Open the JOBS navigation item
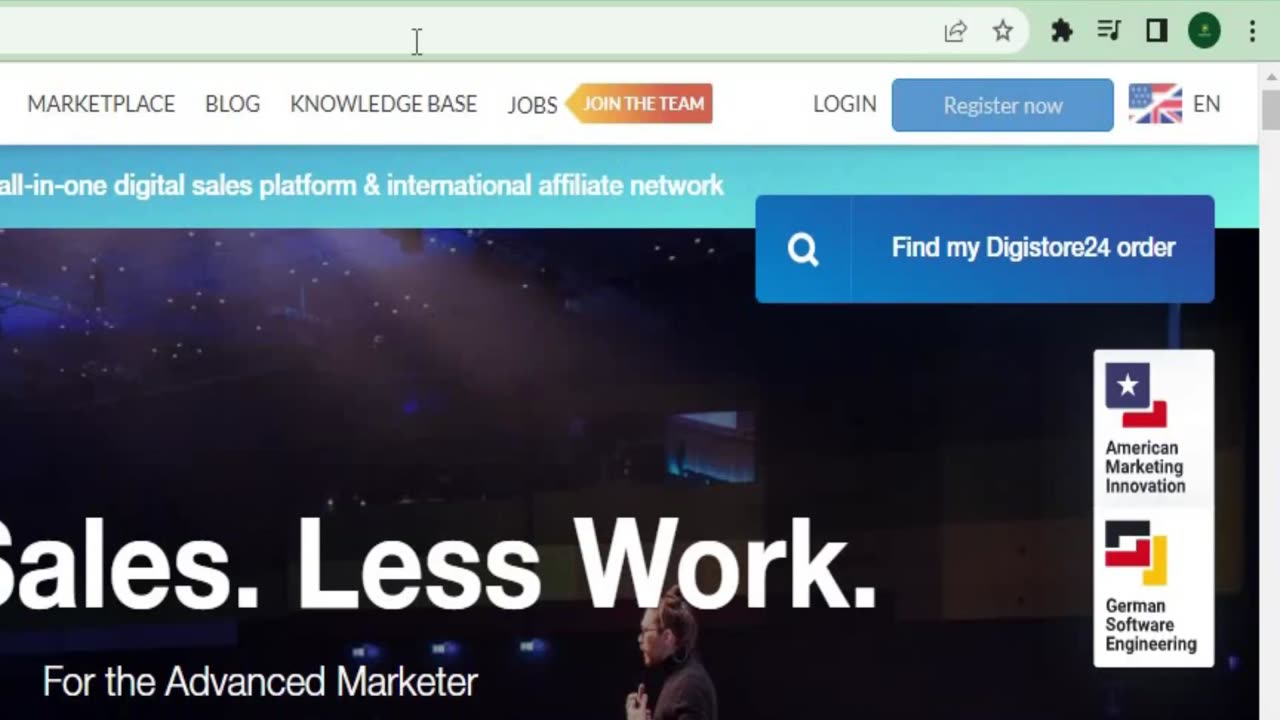Image resolution: width=1280 pixels, height=720 pixels. (532, 105)
